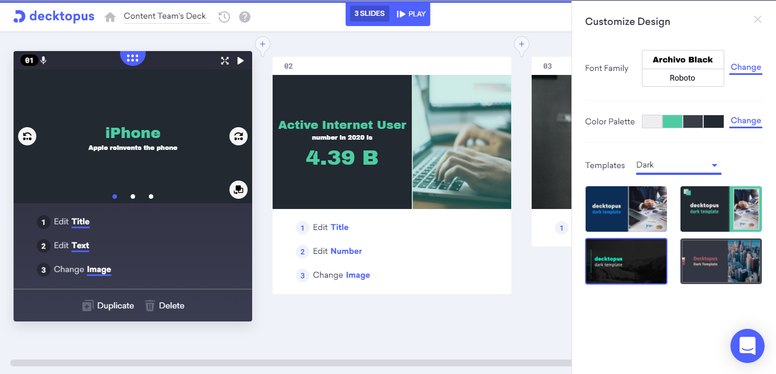Click the Content Team's Deck name field

tap(167, 16)
